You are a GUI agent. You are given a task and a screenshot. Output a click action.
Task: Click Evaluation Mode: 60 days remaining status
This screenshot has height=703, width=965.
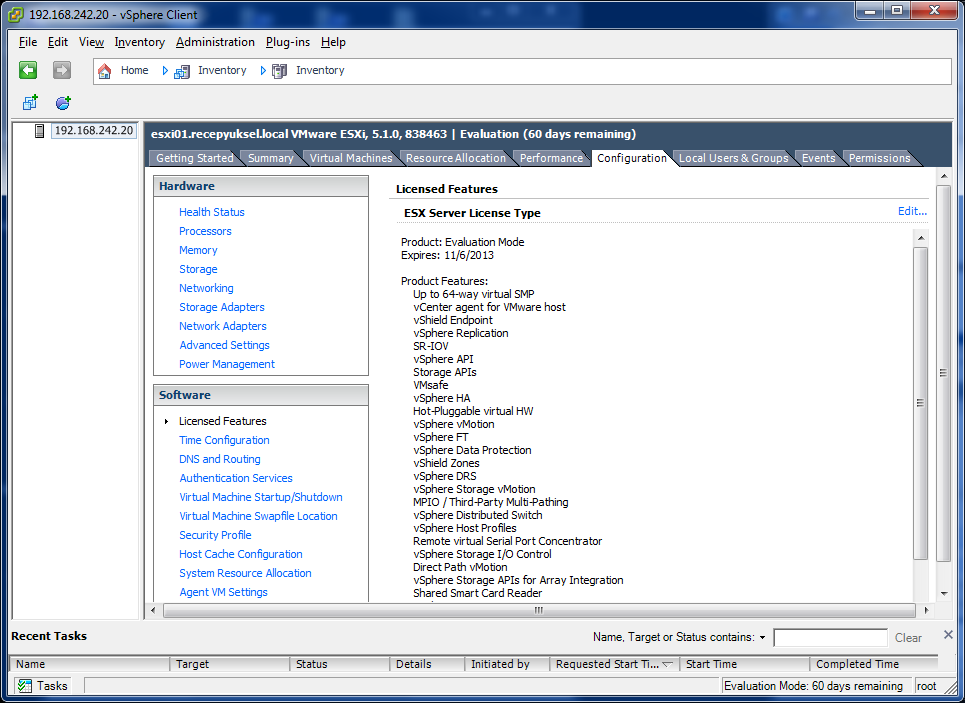(x=813, y=686)
